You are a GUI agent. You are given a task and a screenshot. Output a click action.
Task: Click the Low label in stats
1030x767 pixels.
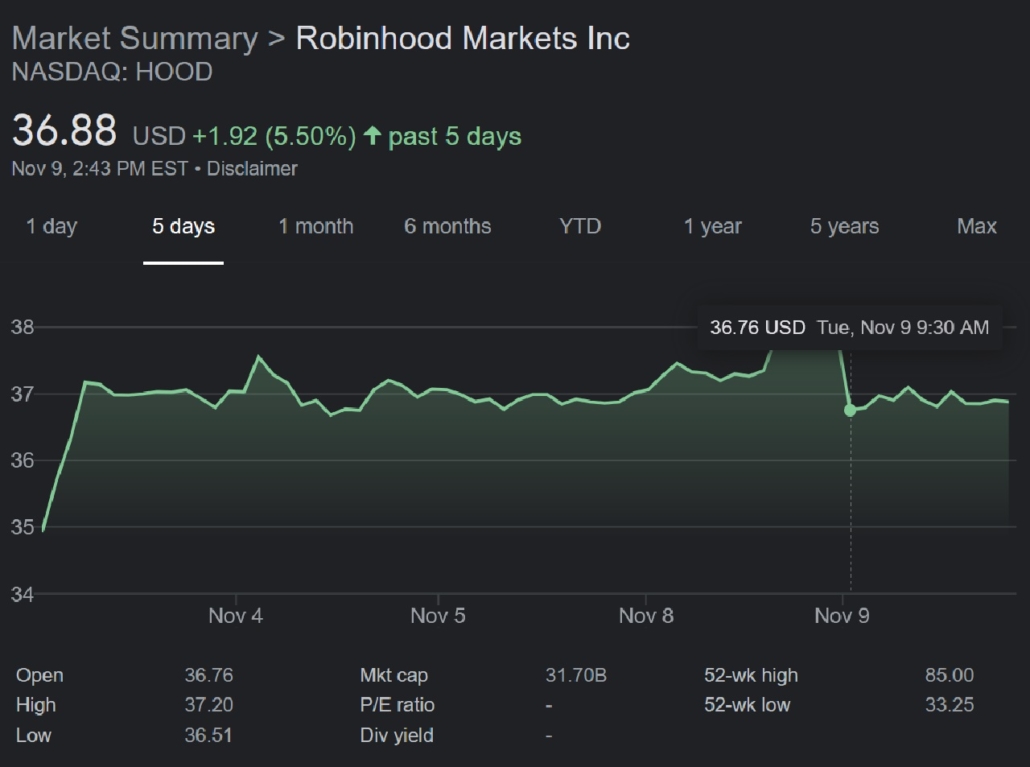point(34,735)
